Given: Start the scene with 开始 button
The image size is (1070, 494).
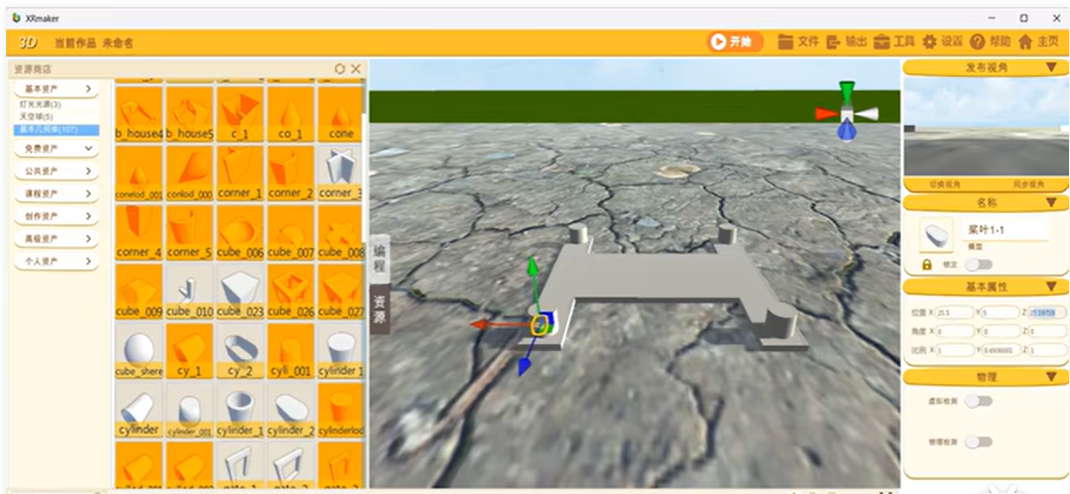Looking at the screenshot, I should pyautogui.click(x=734, y=42).
